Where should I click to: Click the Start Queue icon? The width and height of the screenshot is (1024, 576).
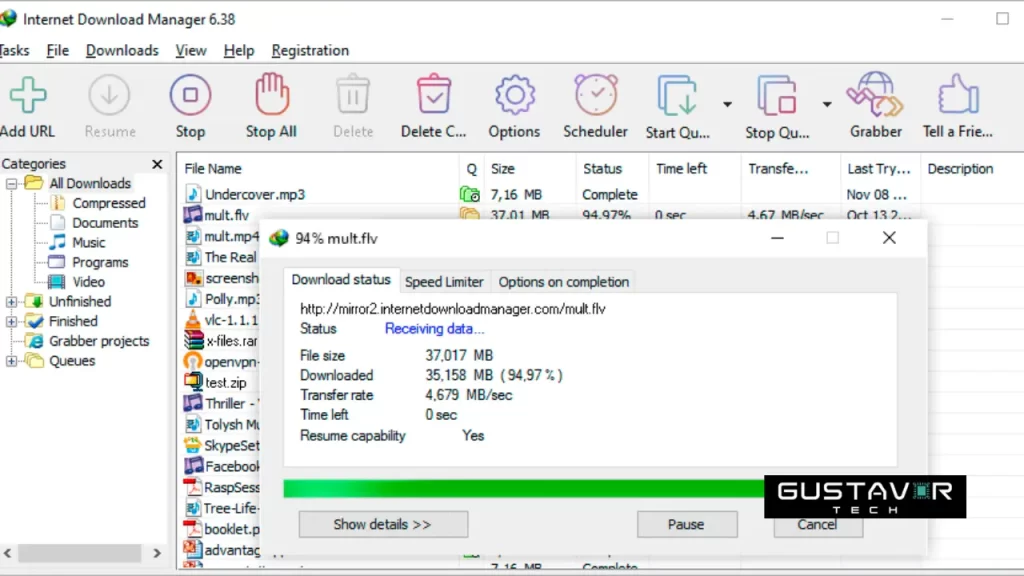677,96
